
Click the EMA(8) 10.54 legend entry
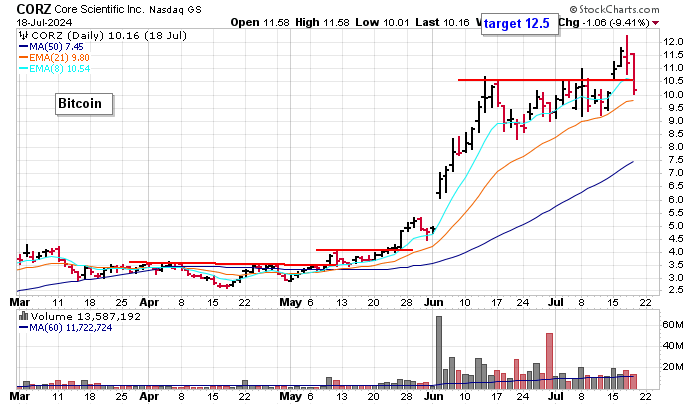click(x=54, y=68)
